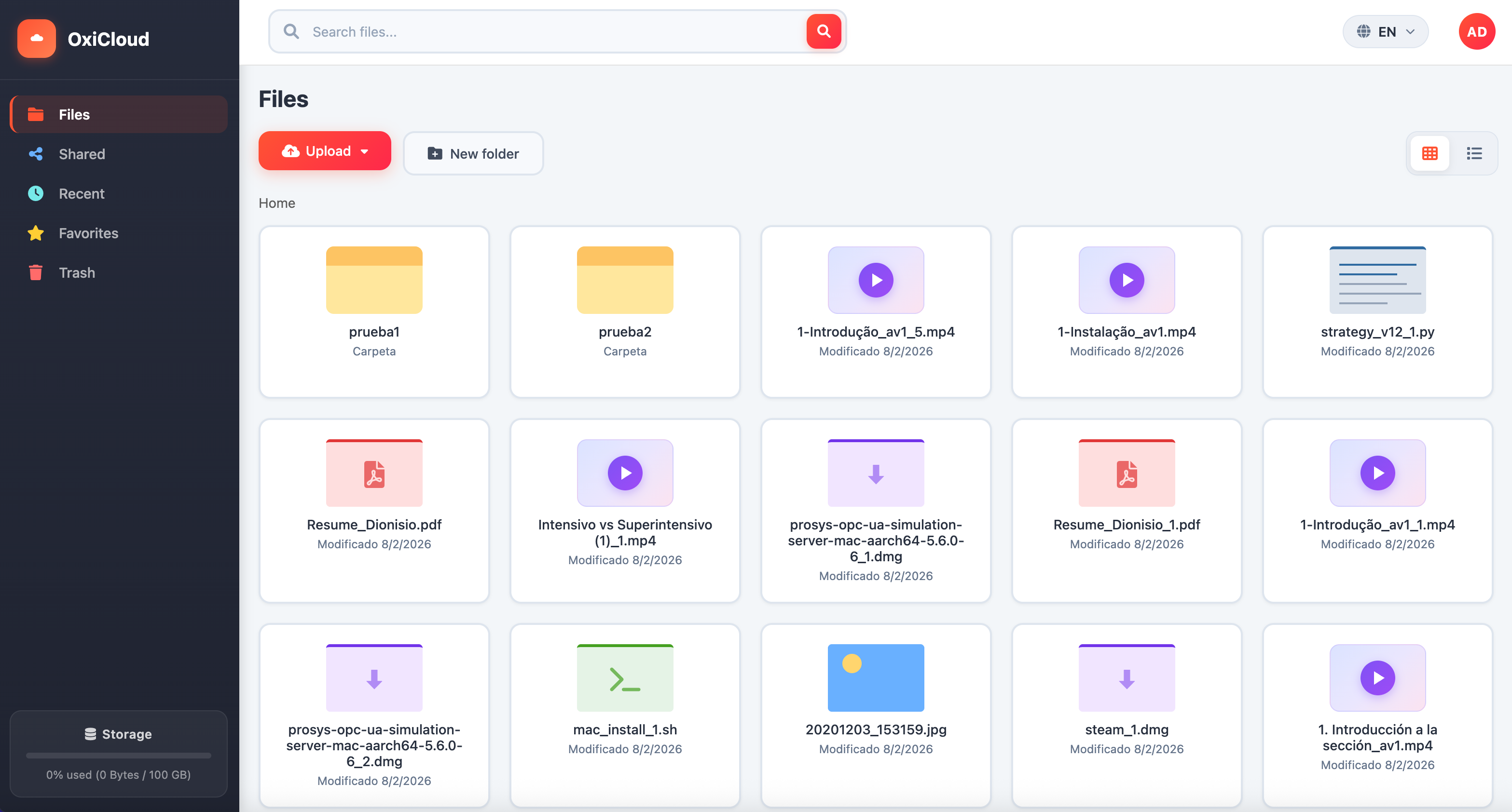Expand the EN language selector
This screenshot has height=812, width=1512.
pos(1385,31)
